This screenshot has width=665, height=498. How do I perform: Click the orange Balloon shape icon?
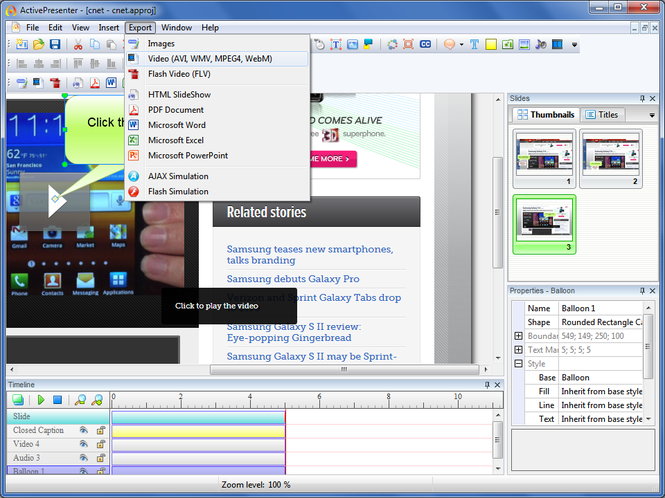(x=449, y=44)
